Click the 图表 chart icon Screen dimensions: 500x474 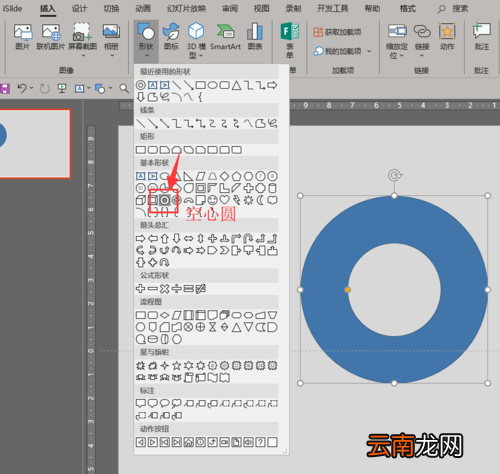(255, 37)
